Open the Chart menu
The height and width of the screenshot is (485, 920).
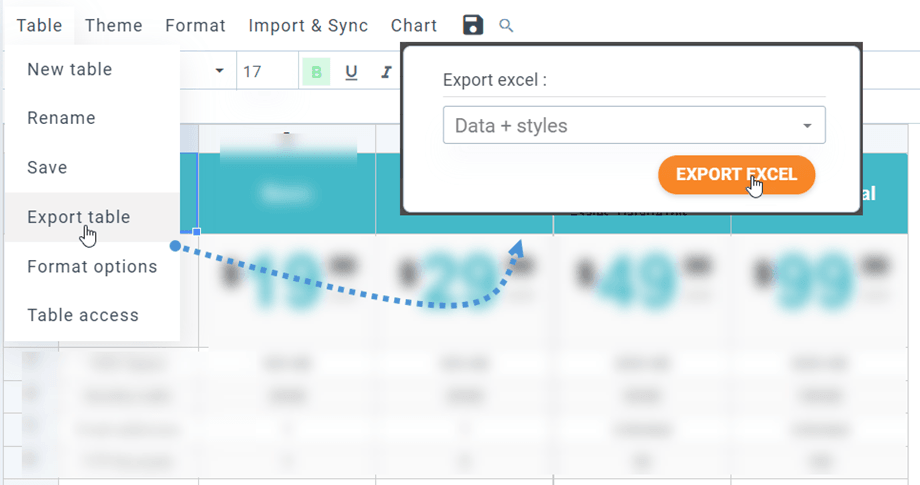[414, 25]
